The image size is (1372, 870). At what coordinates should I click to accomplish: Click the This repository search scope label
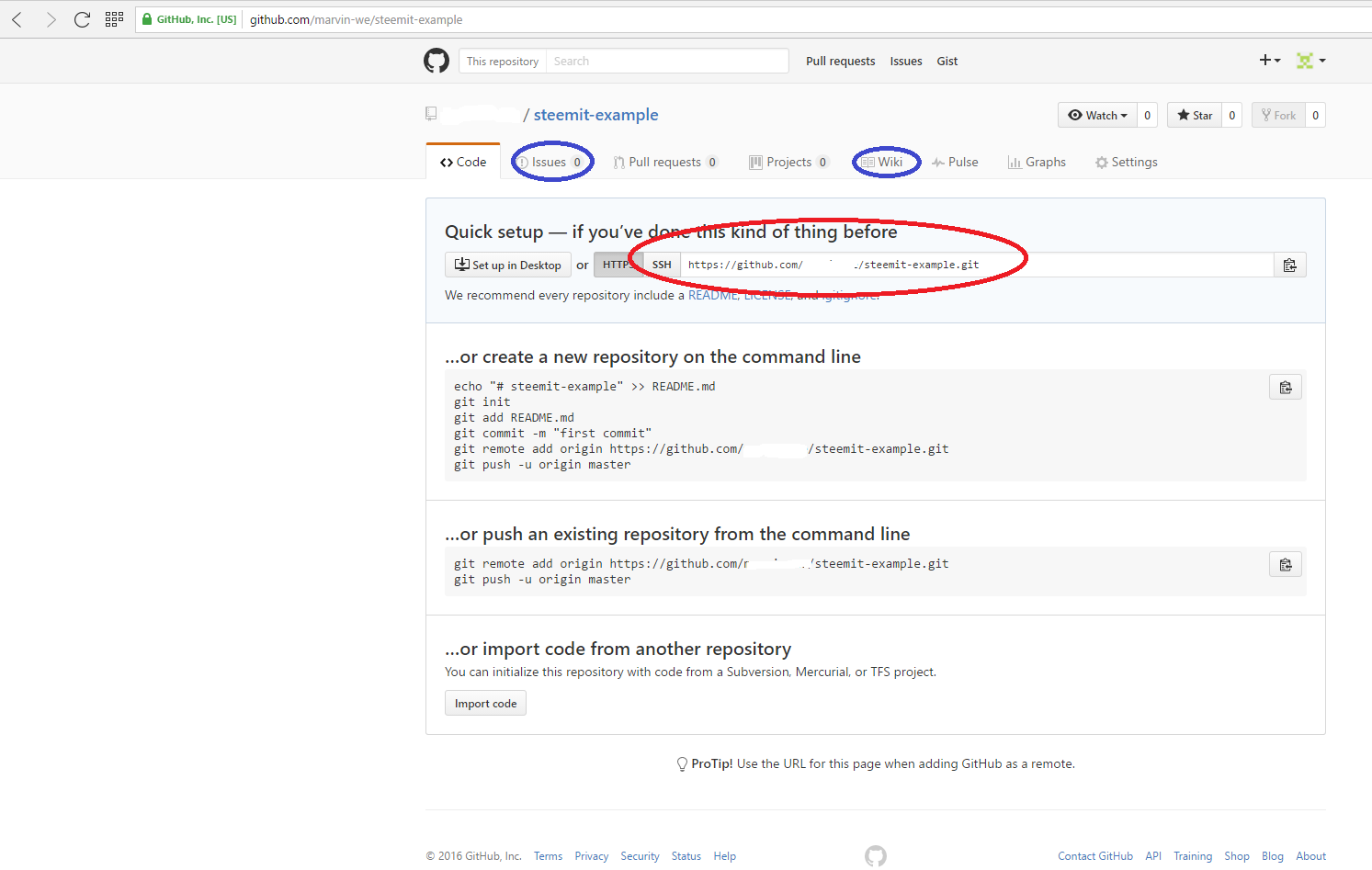click(x=503, y=61)
